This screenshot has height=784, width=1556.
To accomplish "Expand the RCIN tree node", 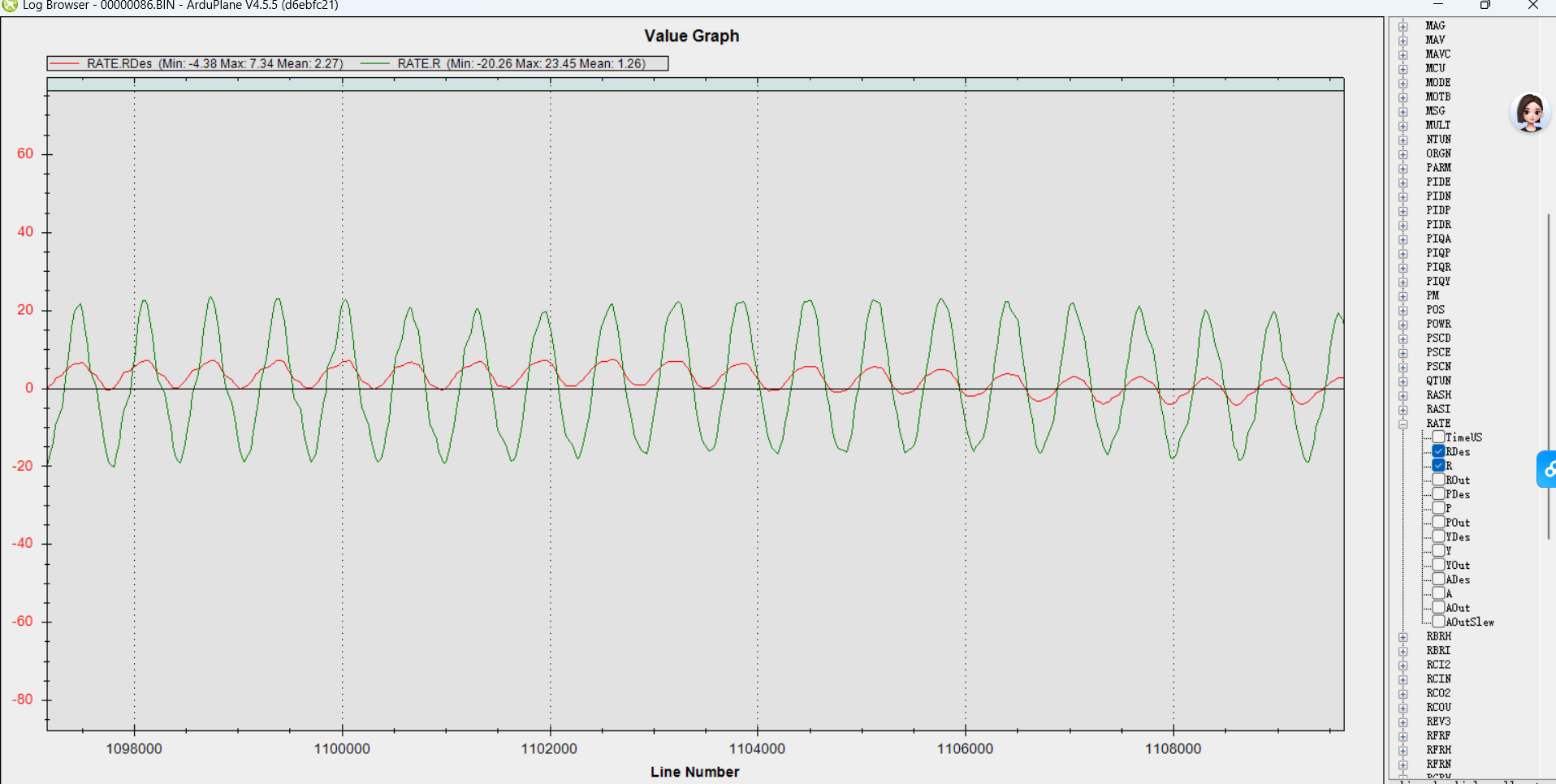I will (1403, 679).
